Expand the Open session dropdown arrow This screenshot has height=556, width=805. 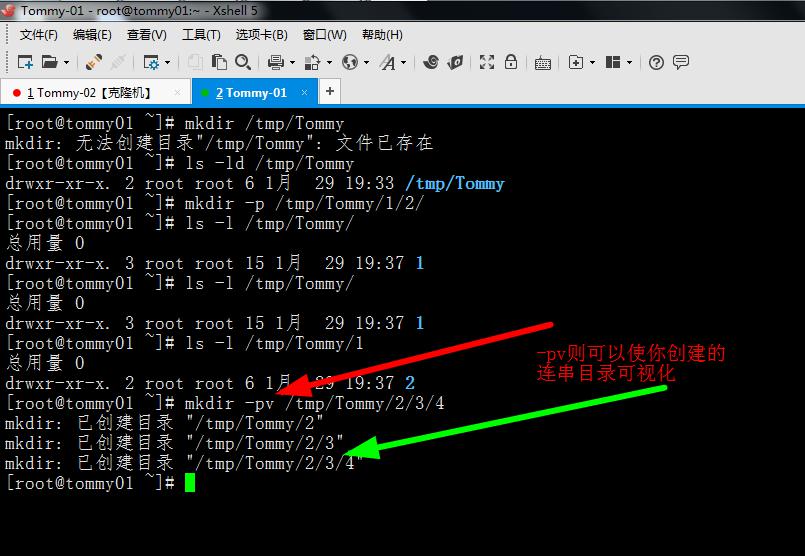66,63
